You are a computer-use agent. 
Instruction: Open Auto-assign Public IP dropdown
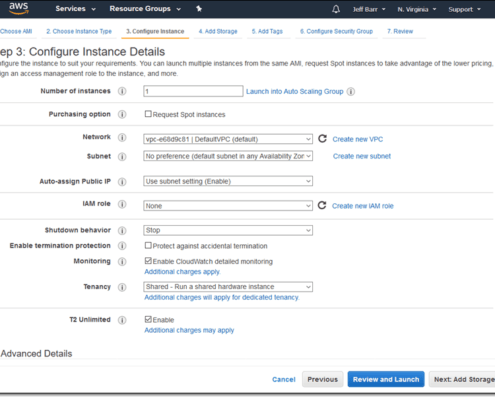[228, 181]
